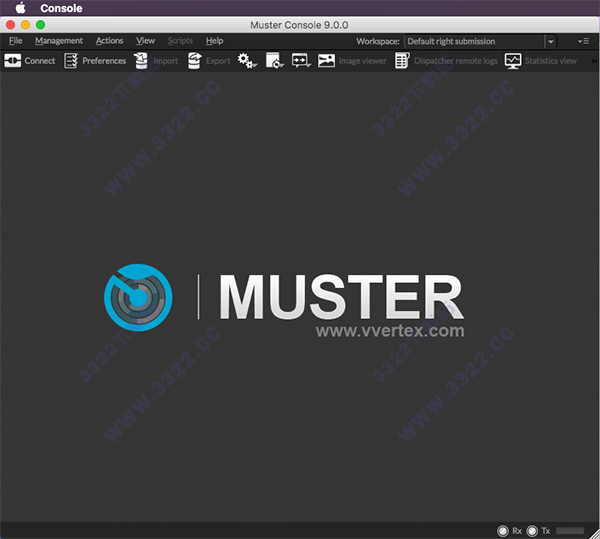Click the status bar progress bar
The image size is (600, 539).
coord(570,531)
